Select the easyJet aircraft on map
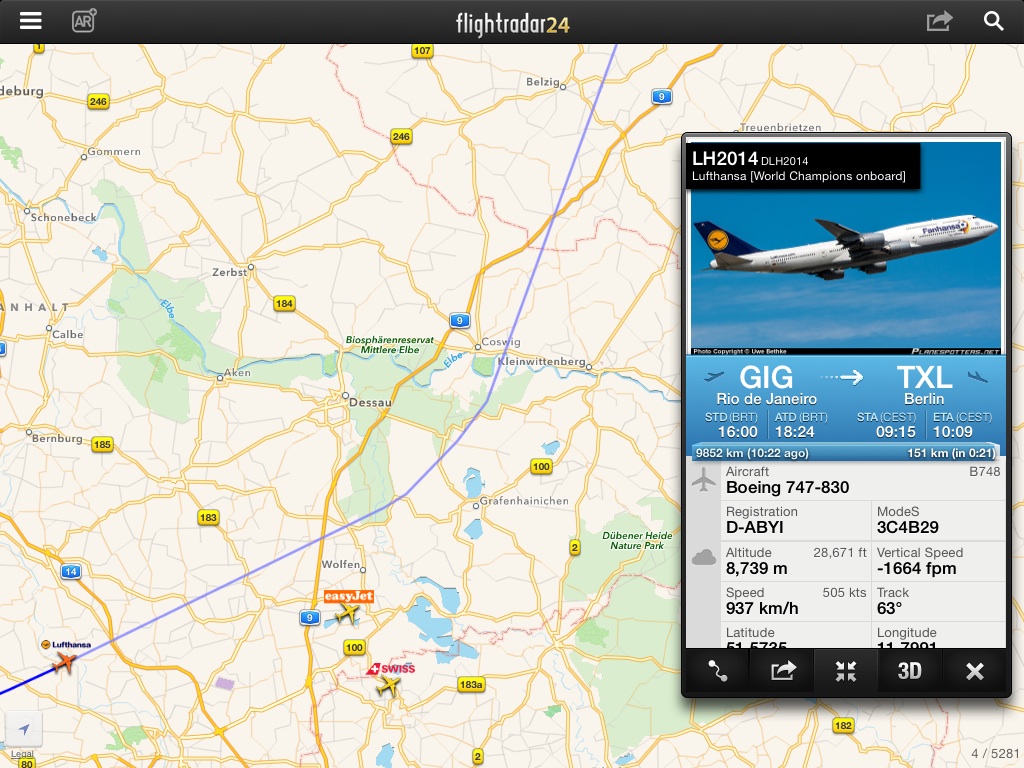The image size is (1024, 768). coord(347,613)
